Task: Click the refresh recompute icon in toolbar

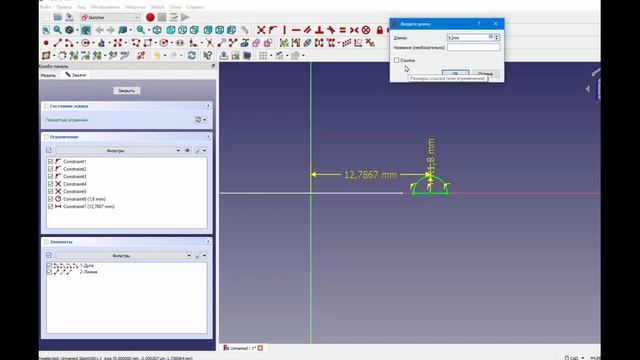Action: pyautogui.click(x=191, y=56)
